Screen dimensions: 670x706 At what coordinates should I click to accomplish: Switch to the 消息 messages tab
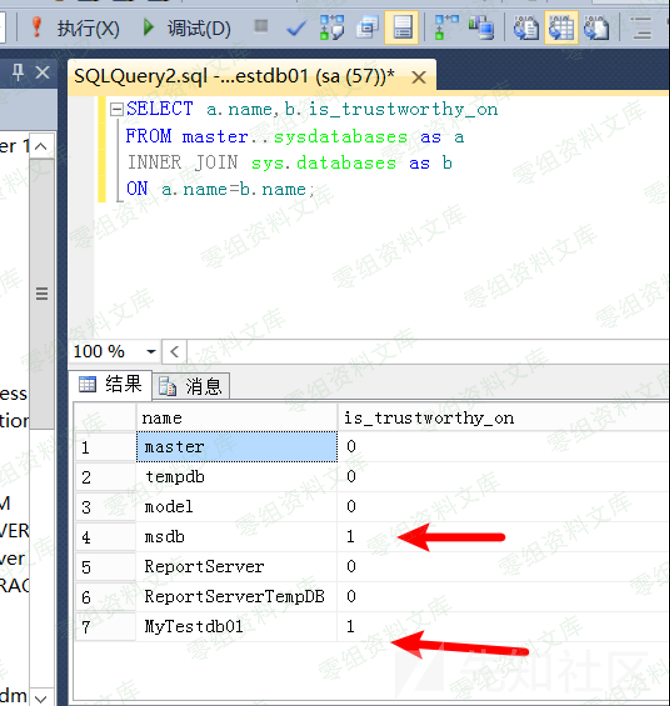[x=193, y=386]
